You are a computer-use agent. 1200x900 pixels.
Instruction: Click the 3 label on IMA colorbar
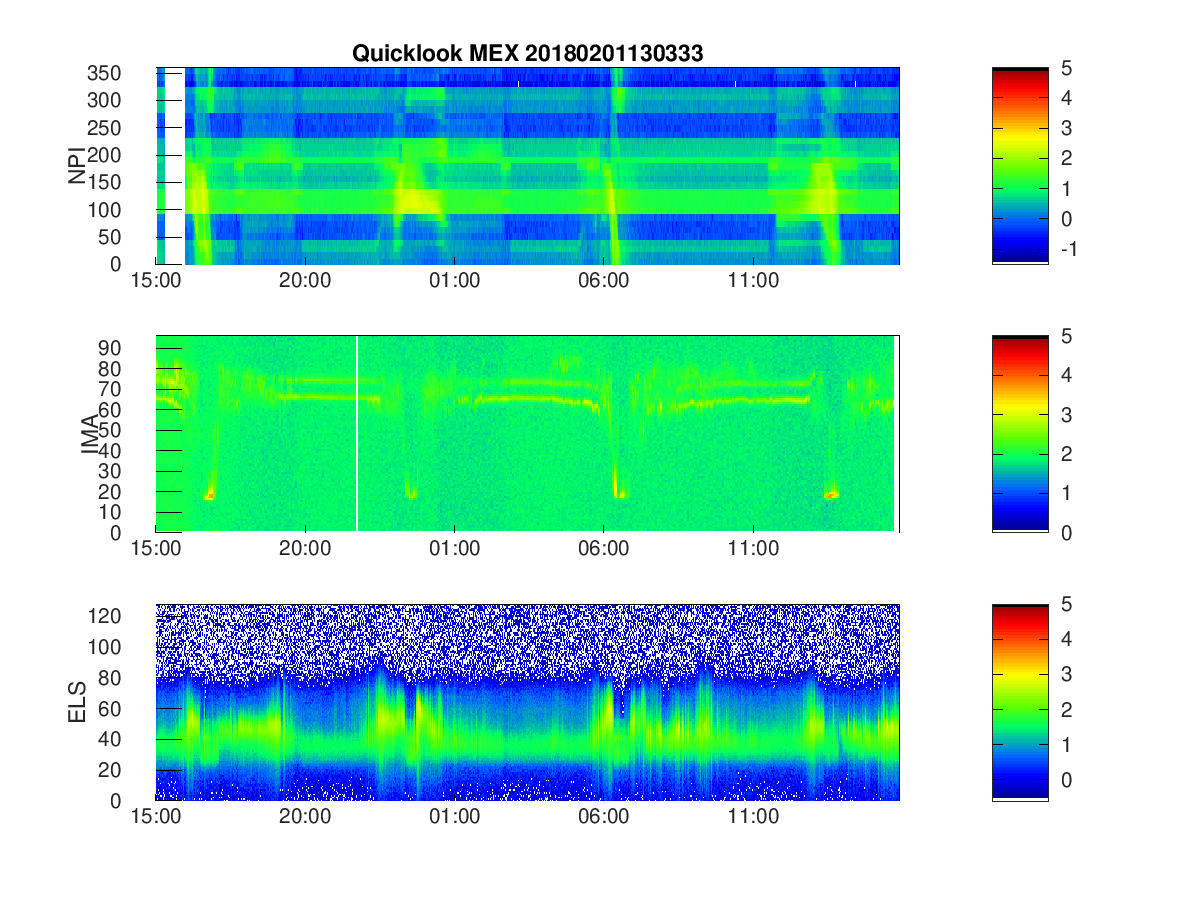(x=1068, y=415)
